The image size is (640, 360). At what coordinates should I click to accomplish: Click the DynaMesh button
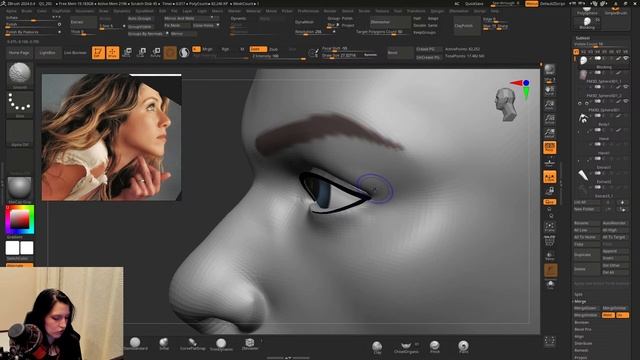pyautogui.click(x=304, y=22)
